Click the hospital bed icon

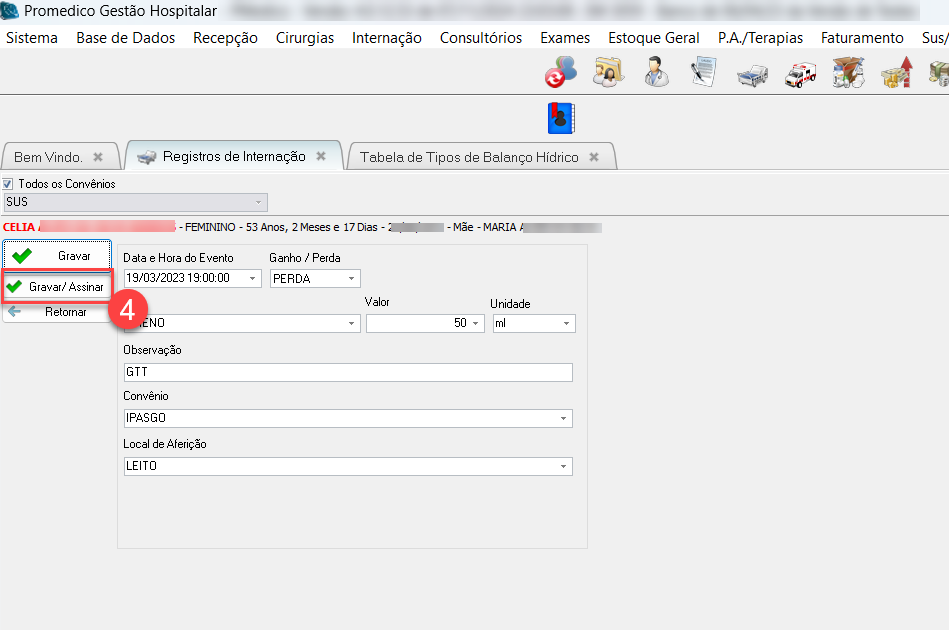(752, 74)
